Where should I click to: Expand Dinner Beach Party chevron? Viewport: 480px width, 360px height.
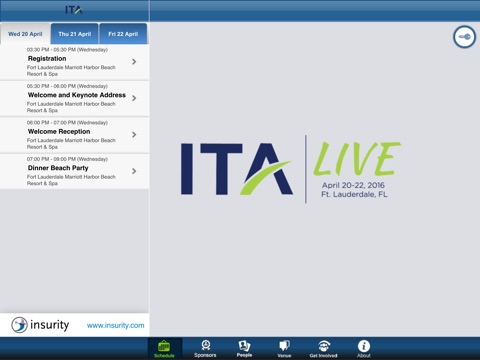134,171
